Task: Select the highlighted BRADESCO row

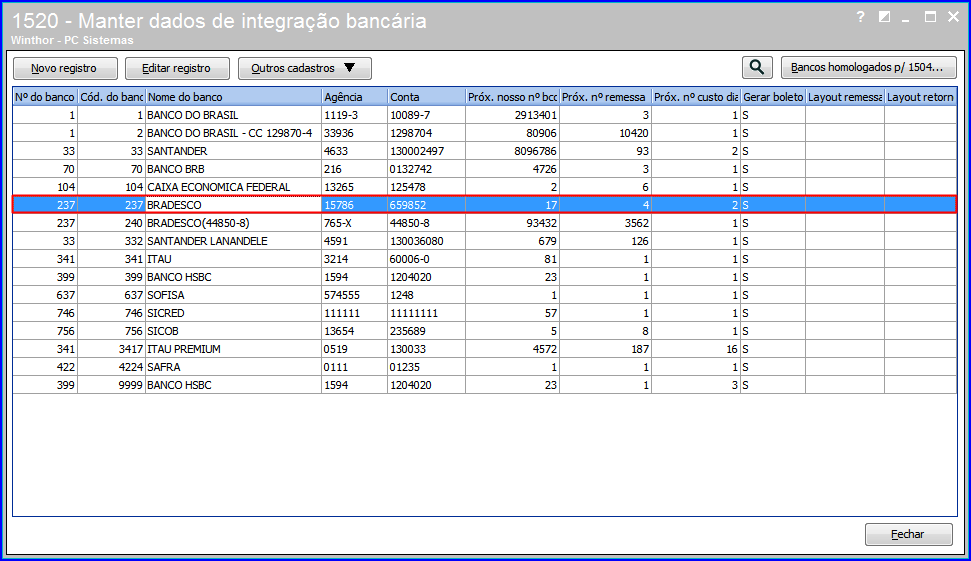Action: (485, 205)
